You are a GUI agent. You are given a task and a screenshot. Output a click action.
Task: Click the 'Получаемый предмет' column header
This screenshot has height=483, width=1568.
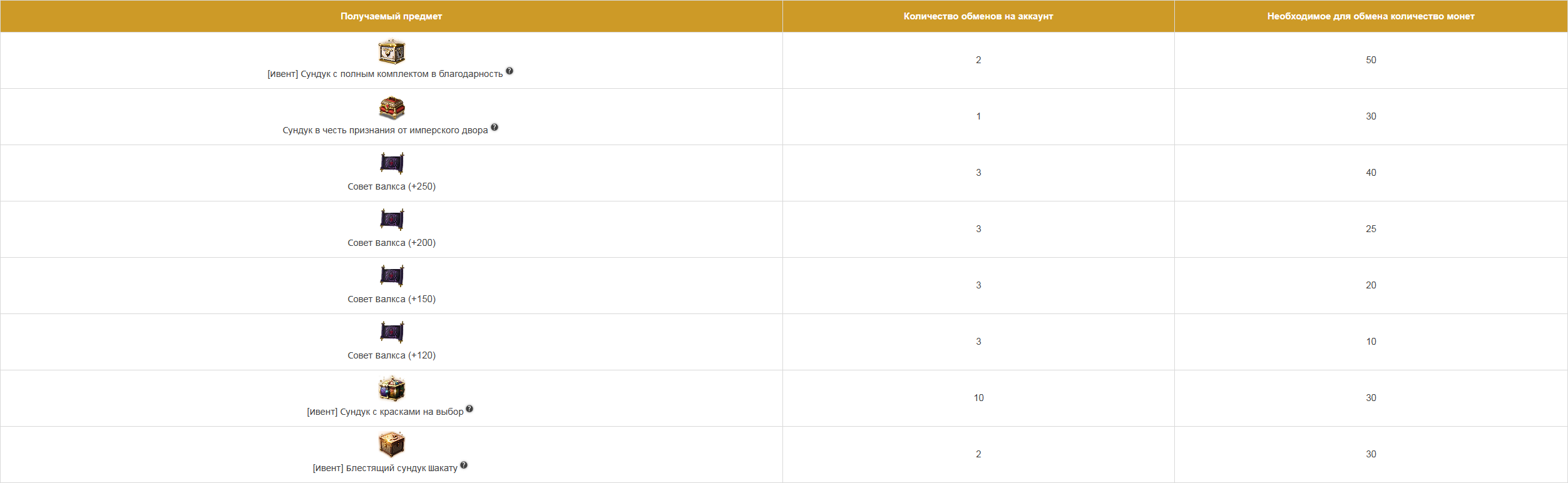(x=391, y=16)
